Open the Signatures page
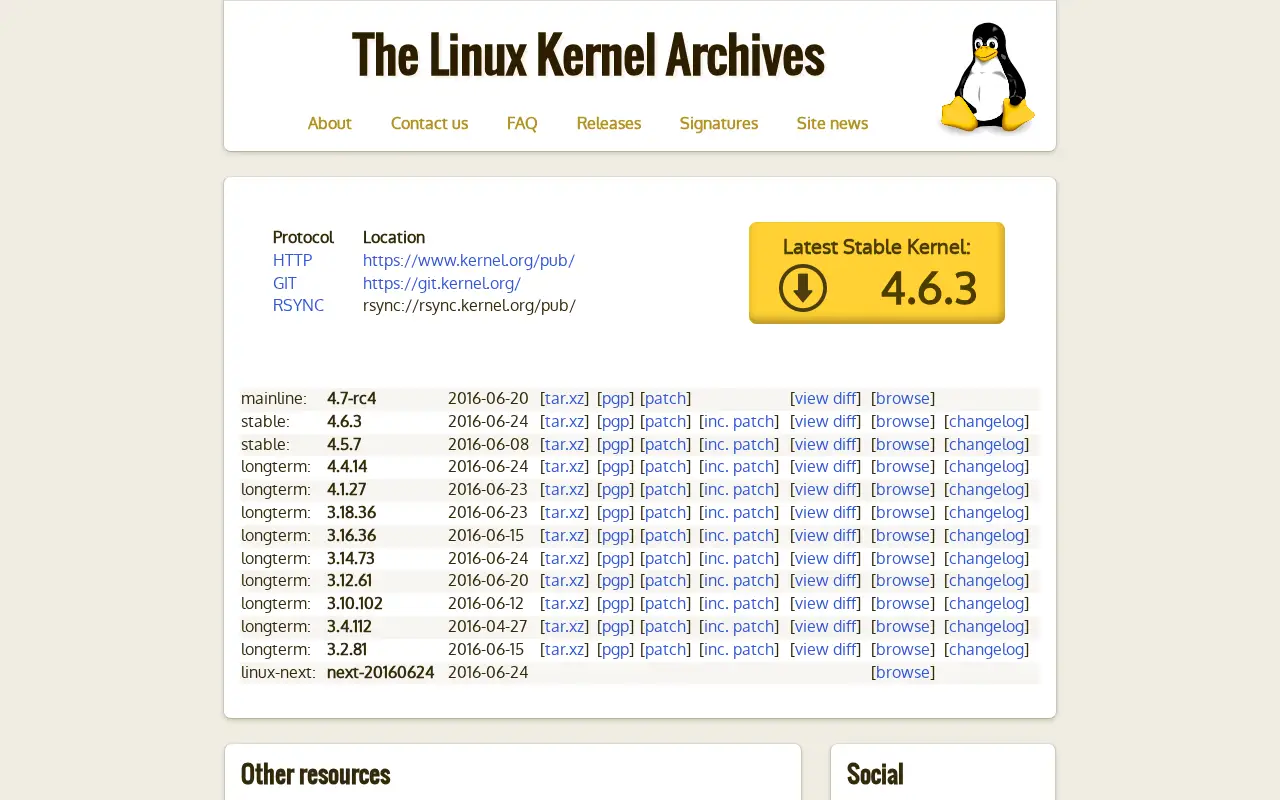This screenshot has width=1280, height=800. point(719,123)
